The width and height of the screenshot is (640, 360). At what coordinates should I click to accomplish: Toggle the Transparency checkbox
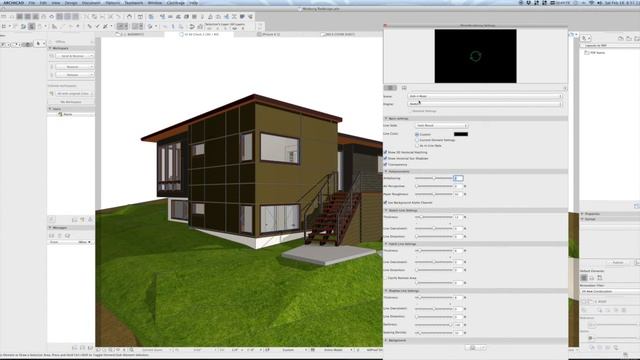pos(385,164)
